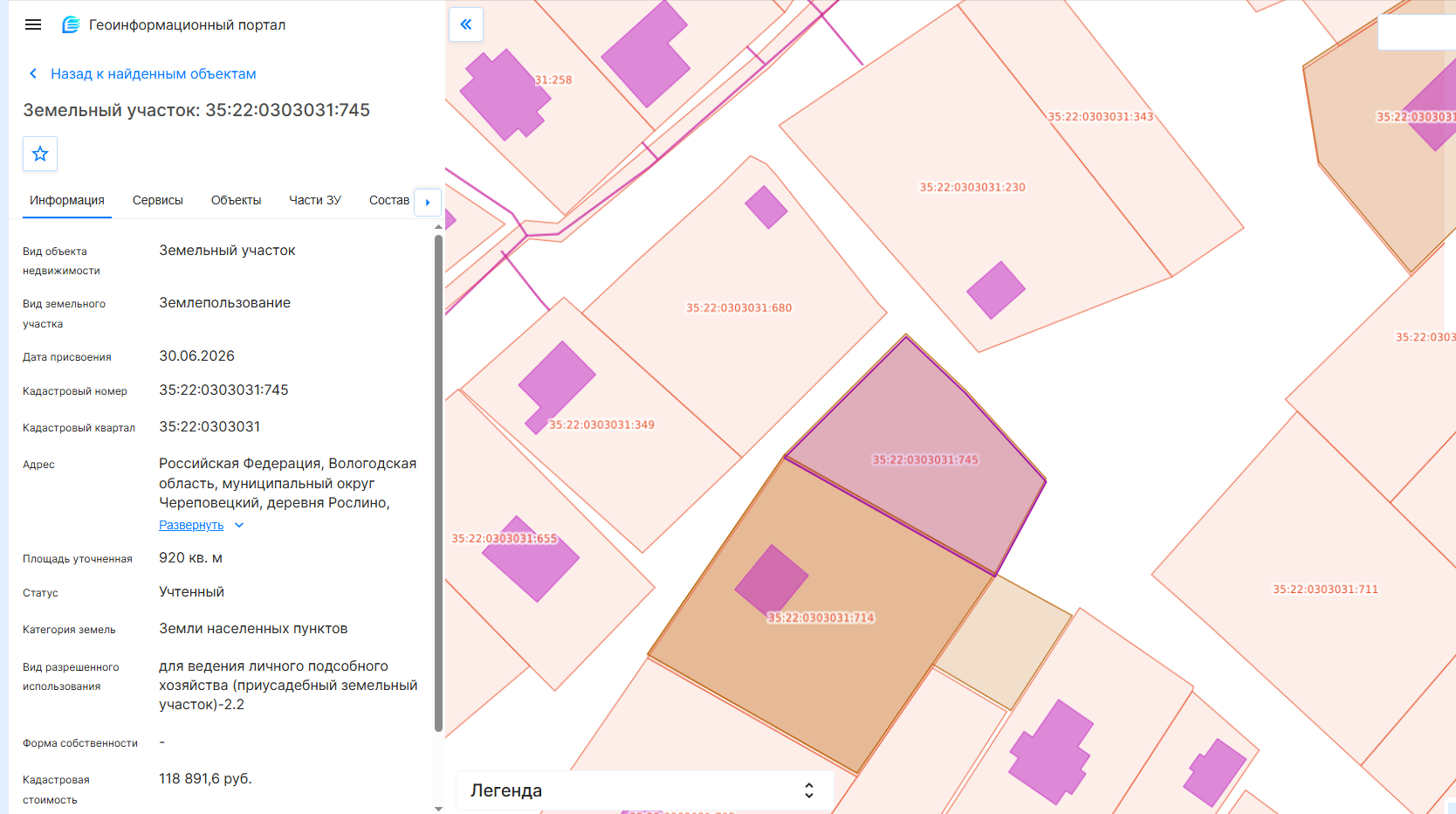The image size is (1456, 814).
Task: Click the tab strip's right arrow
Action: pos(428,202)
